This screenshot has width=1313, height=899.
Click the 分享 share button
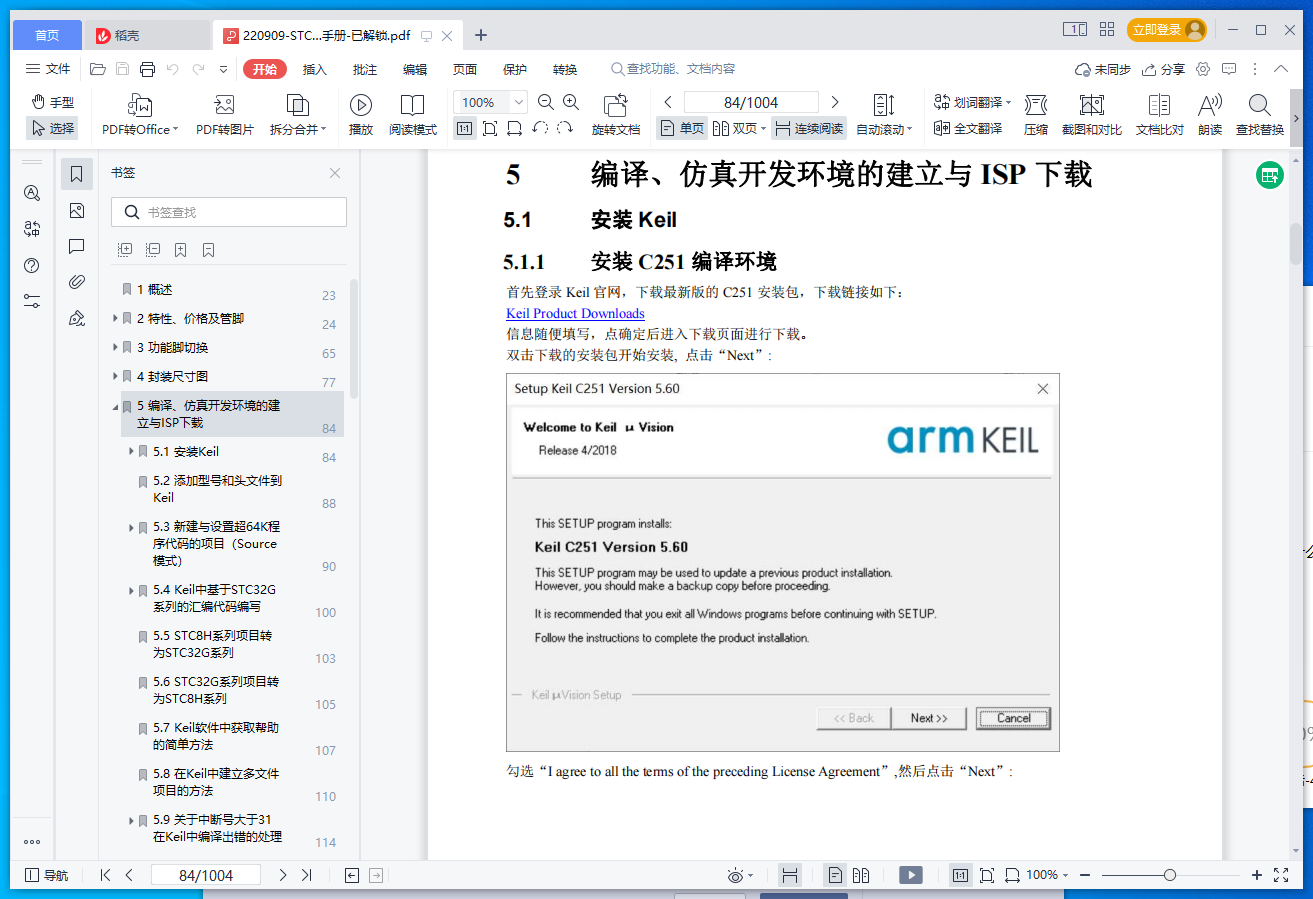pos(1163,69)
